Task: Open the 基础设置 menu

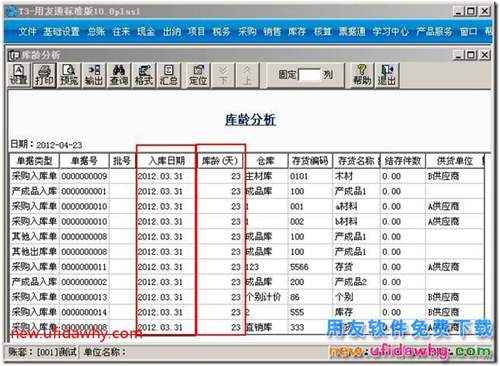Action: click(62, 32)
